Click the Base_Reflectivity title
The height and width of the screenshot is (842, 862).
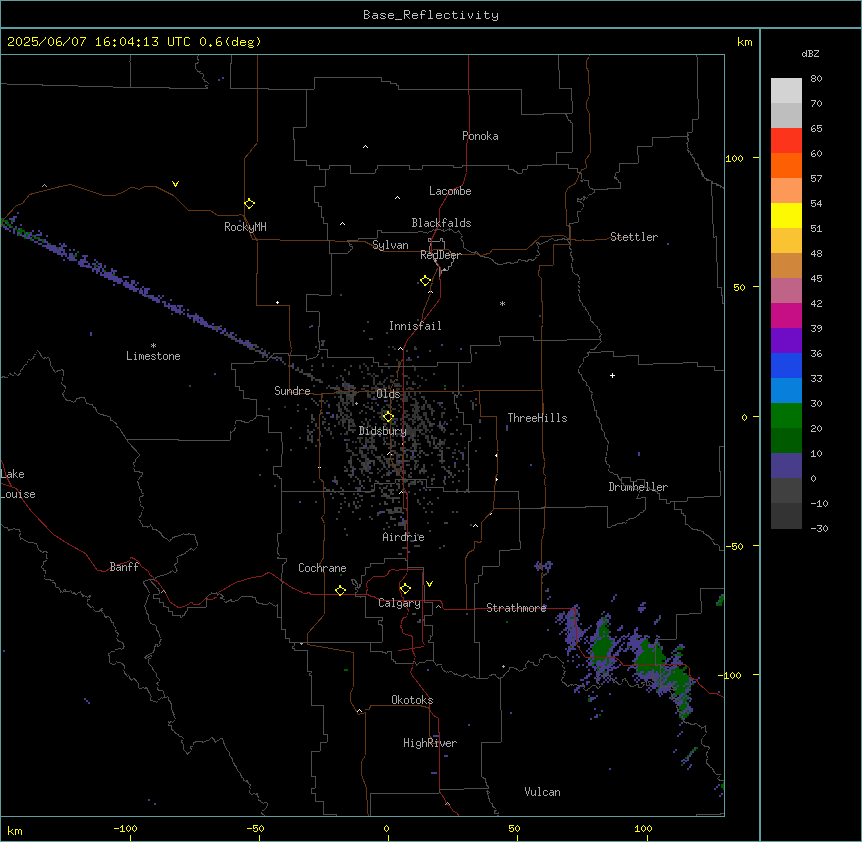[x=431, y=15]
